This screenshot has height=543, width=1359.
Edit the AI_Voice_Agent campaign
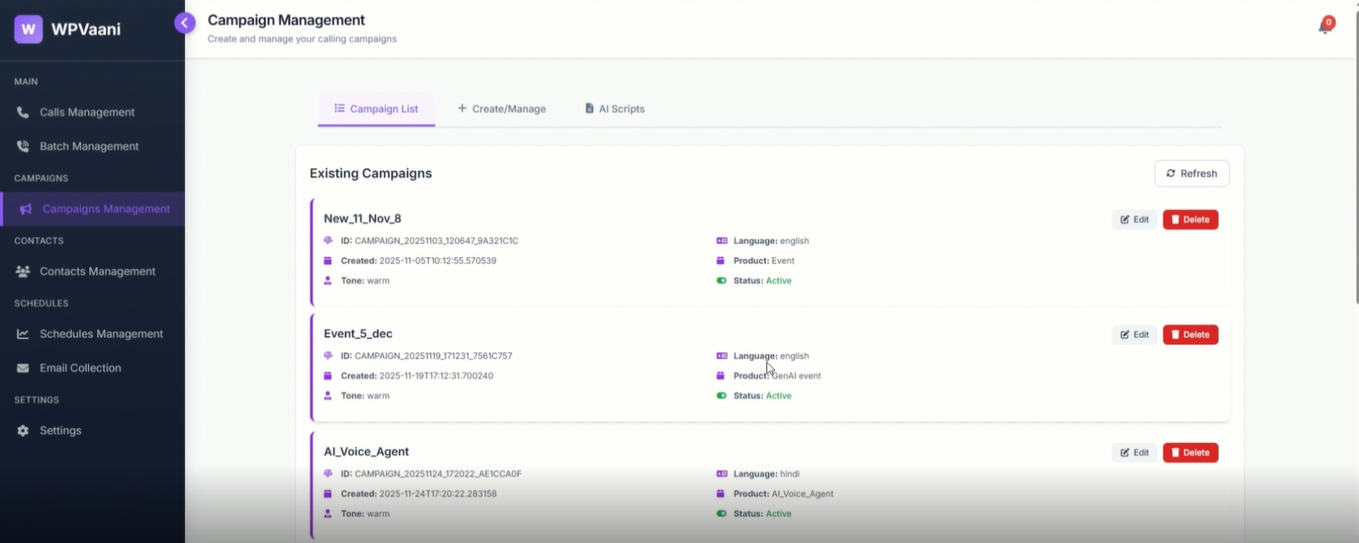pyautogui.click(x=1134, y=452)
